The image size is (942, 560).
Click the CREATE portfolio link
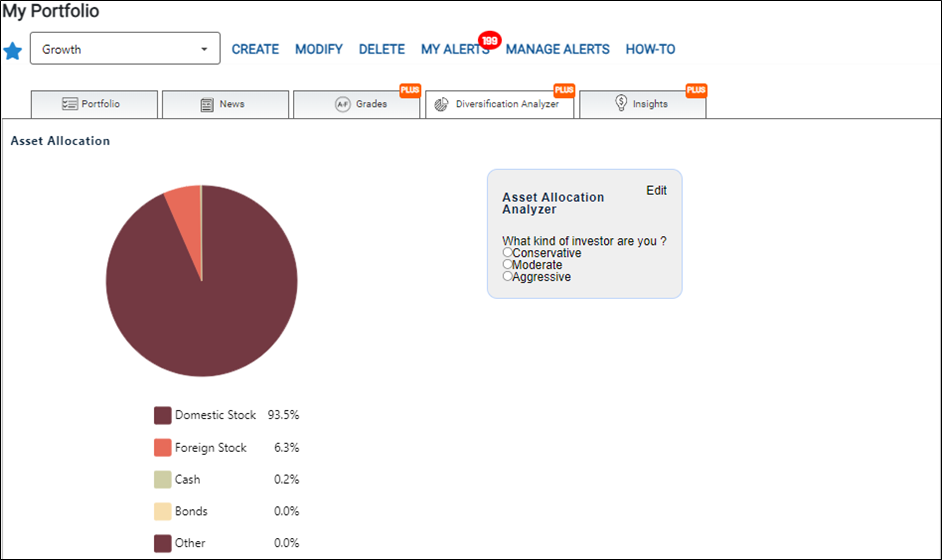pos(255,49)
